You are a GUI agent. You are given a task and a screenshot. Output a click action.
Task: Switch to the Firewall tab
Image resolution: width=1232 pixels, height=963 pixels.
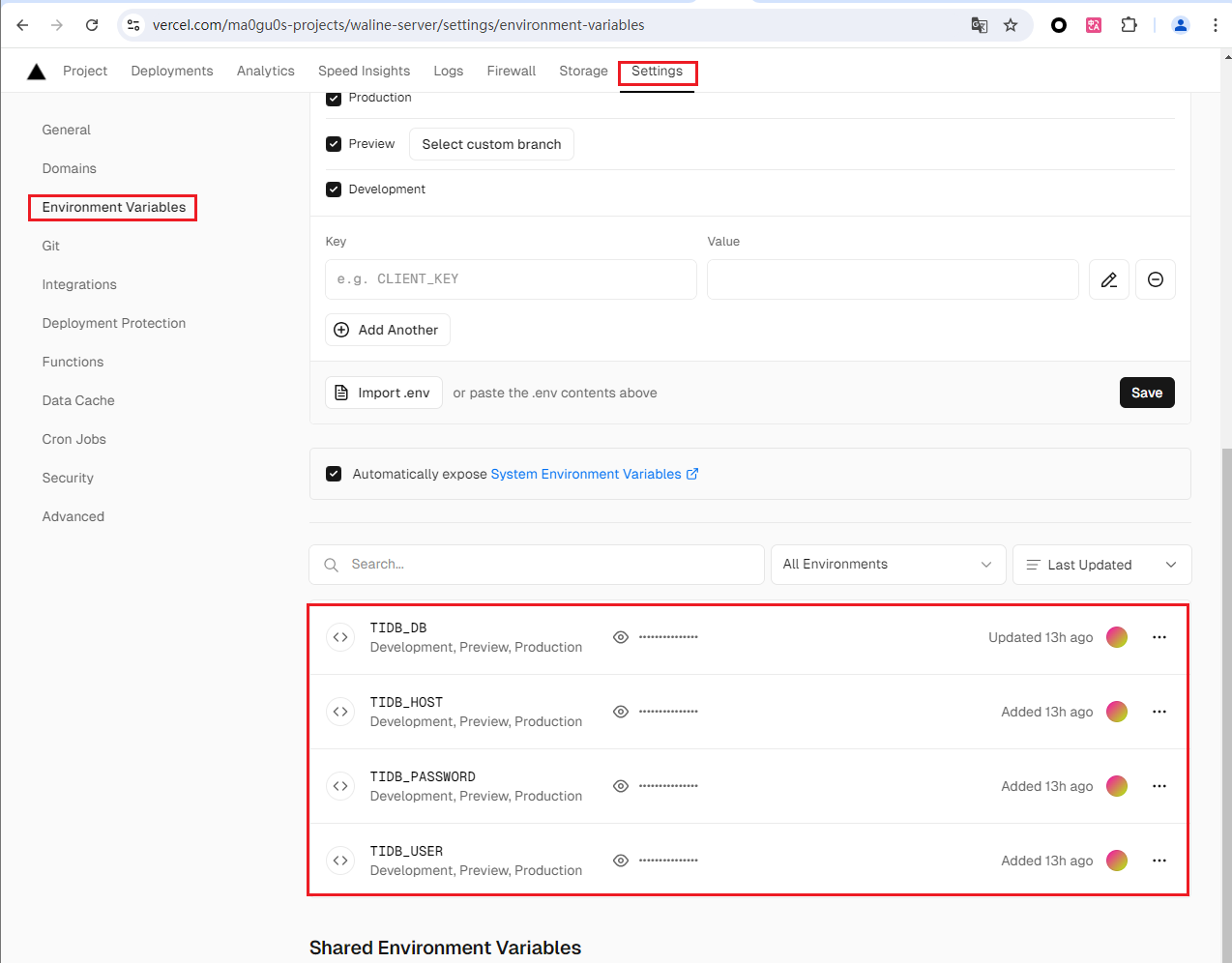tap(512, 71)
